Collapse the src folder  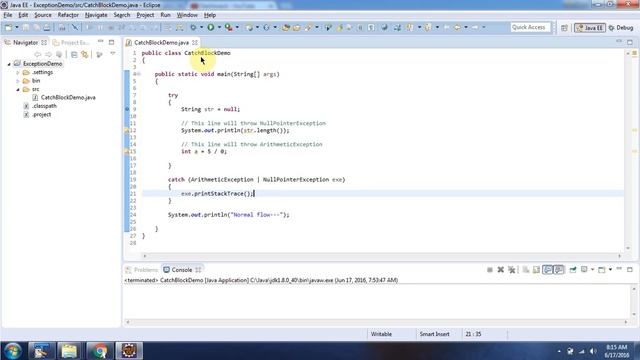point(18,89)
